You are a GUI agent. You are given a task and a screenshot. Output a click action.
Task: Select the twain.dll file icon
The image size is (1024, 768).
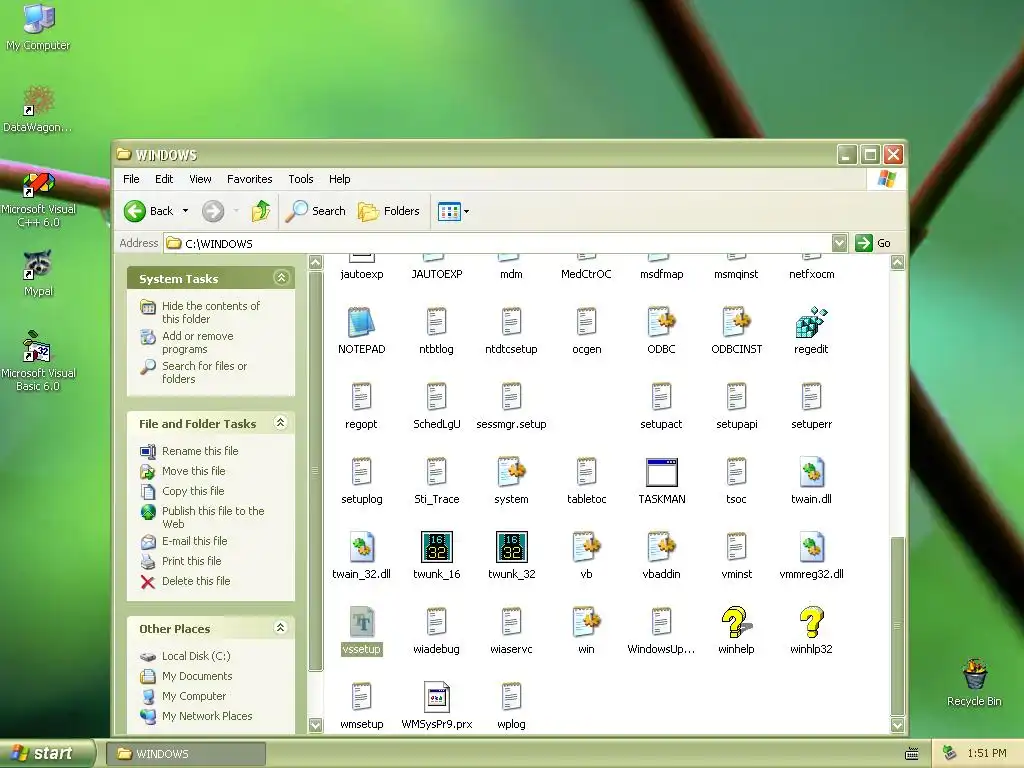click(811, 473)
